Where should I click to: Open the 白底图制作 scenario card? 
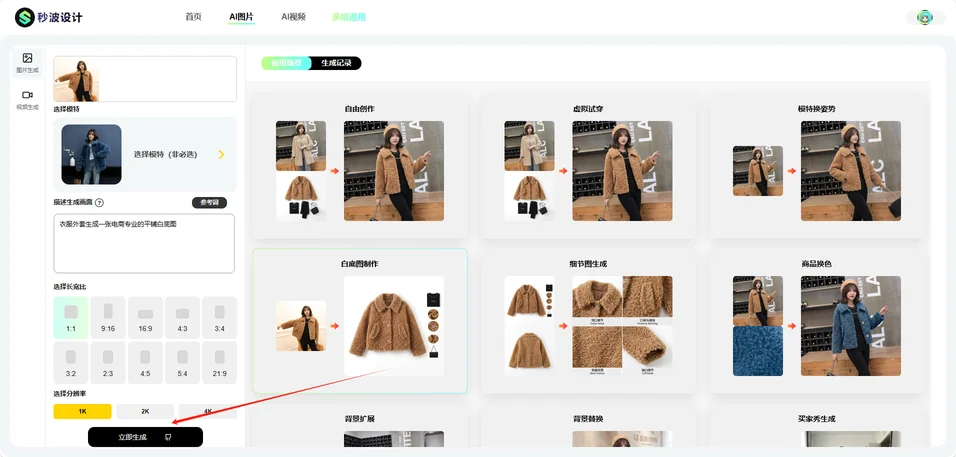[360, 321]
